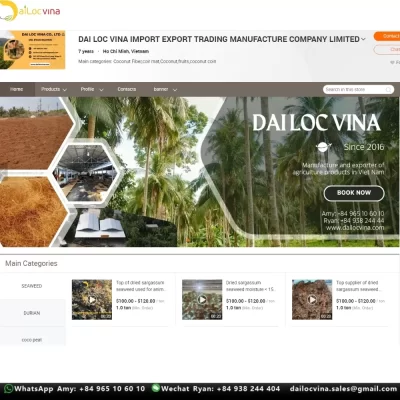Open the Contacts menu item
This screenshot has height=400, width=400.
127,89
